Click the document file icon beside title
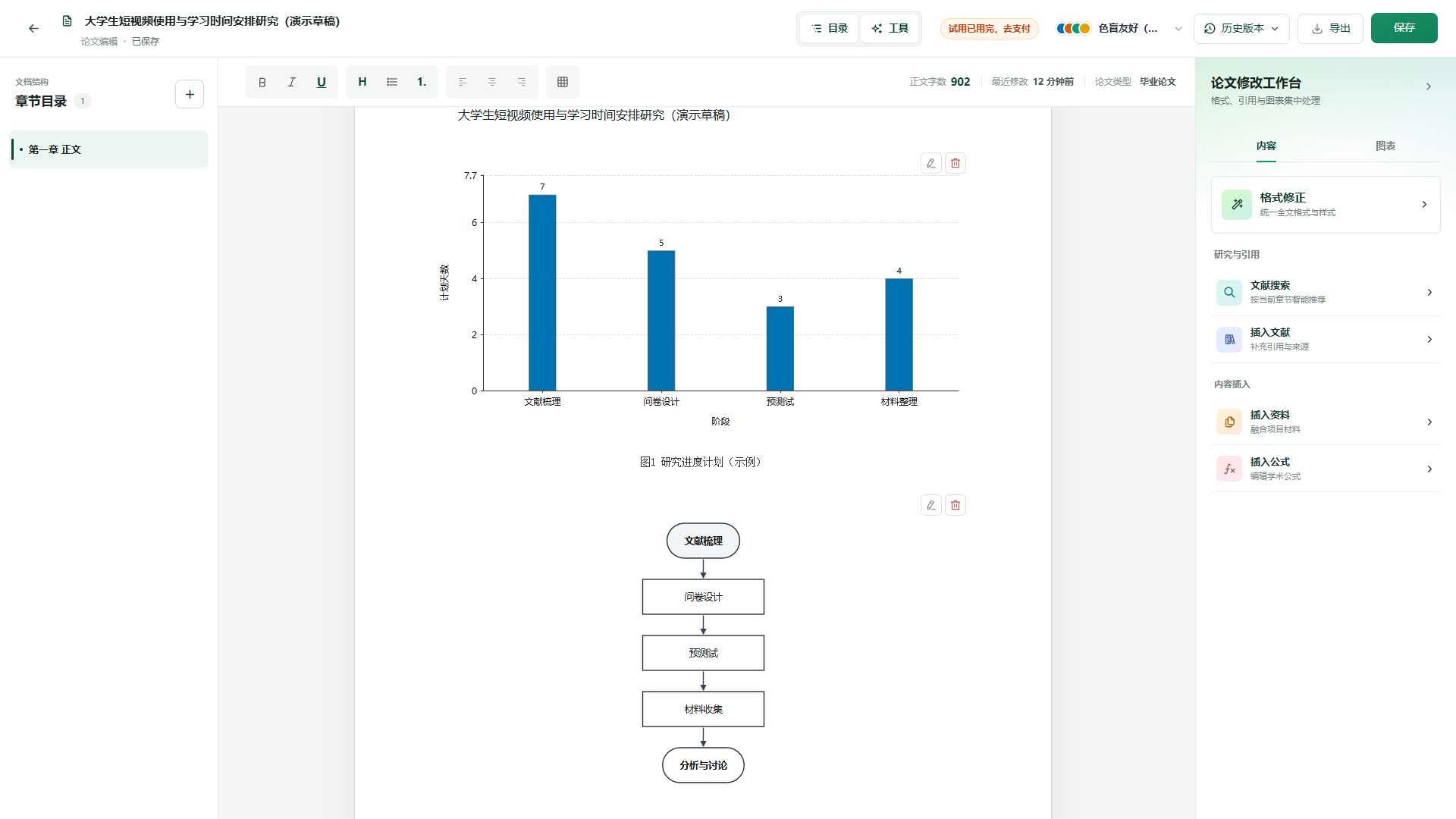This screenshot has height=819, width=1456. [67, 21]
